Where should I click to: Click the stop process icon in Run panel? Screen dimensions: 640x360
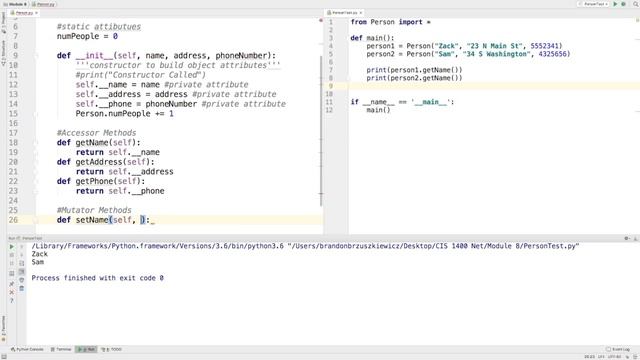pyautogui.click(x=11, y=255)
